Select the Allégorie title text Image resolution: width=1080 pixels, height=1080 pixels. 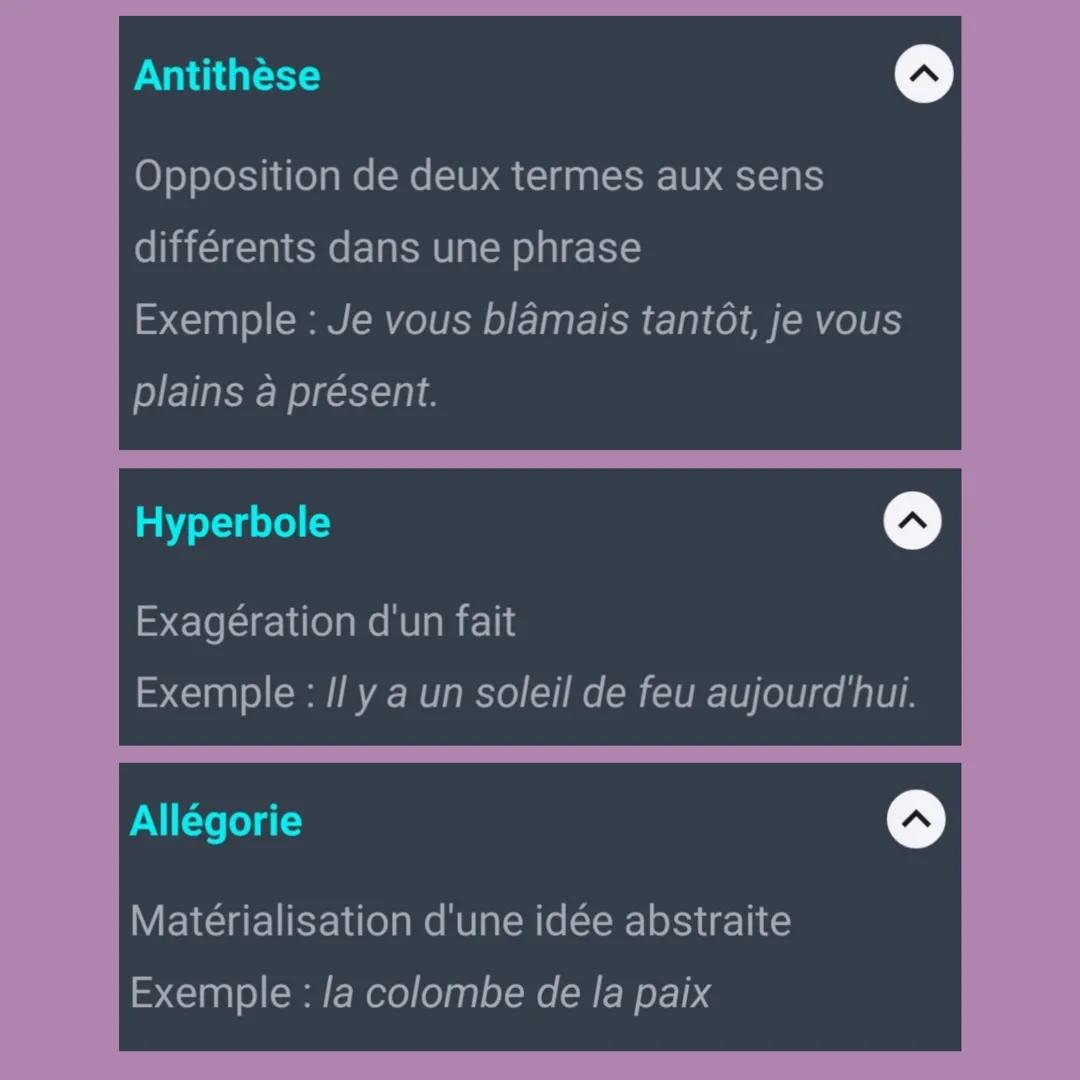tap(215, 819)
